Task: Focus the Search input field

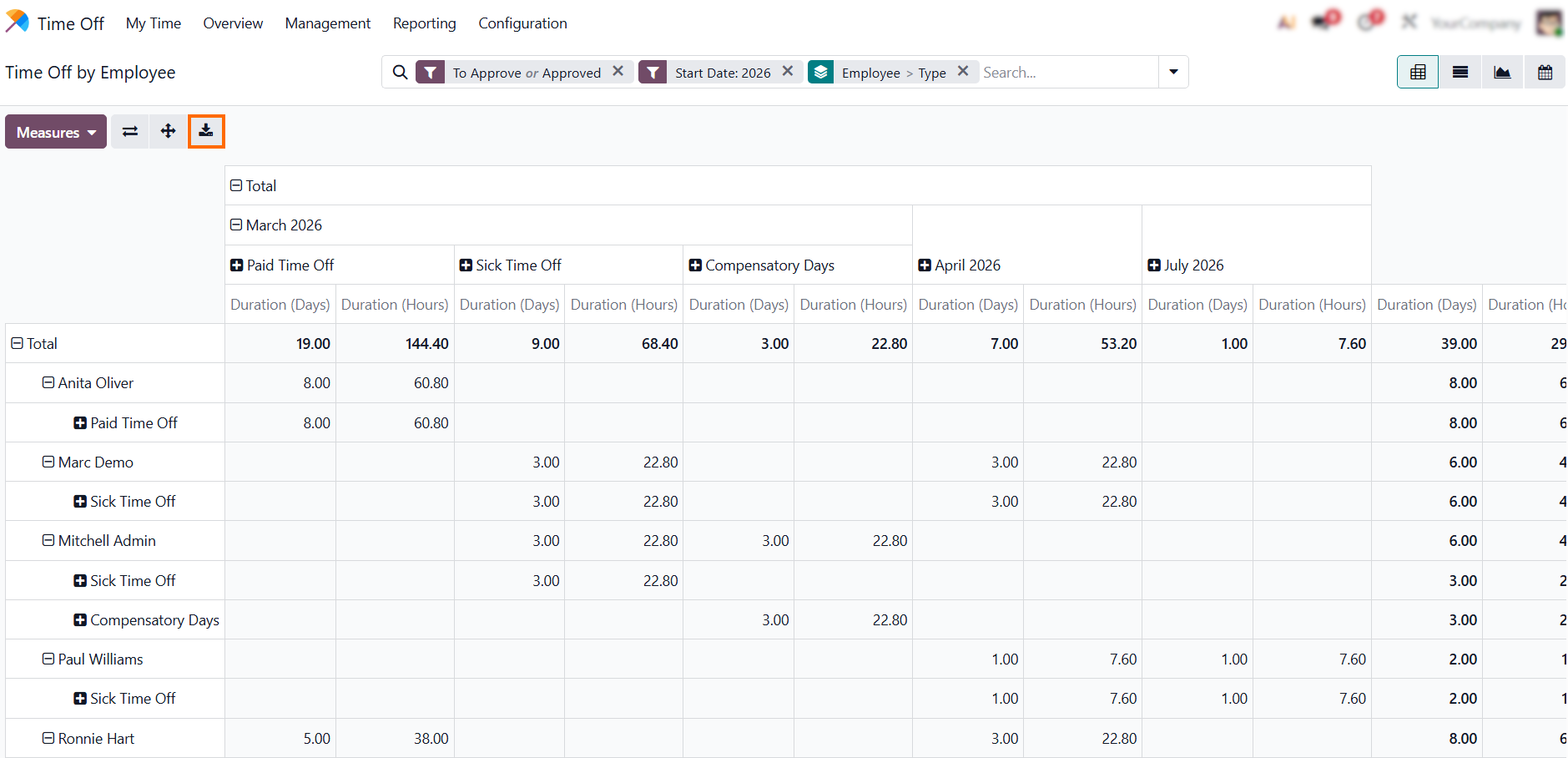Action: [1066, 73]
